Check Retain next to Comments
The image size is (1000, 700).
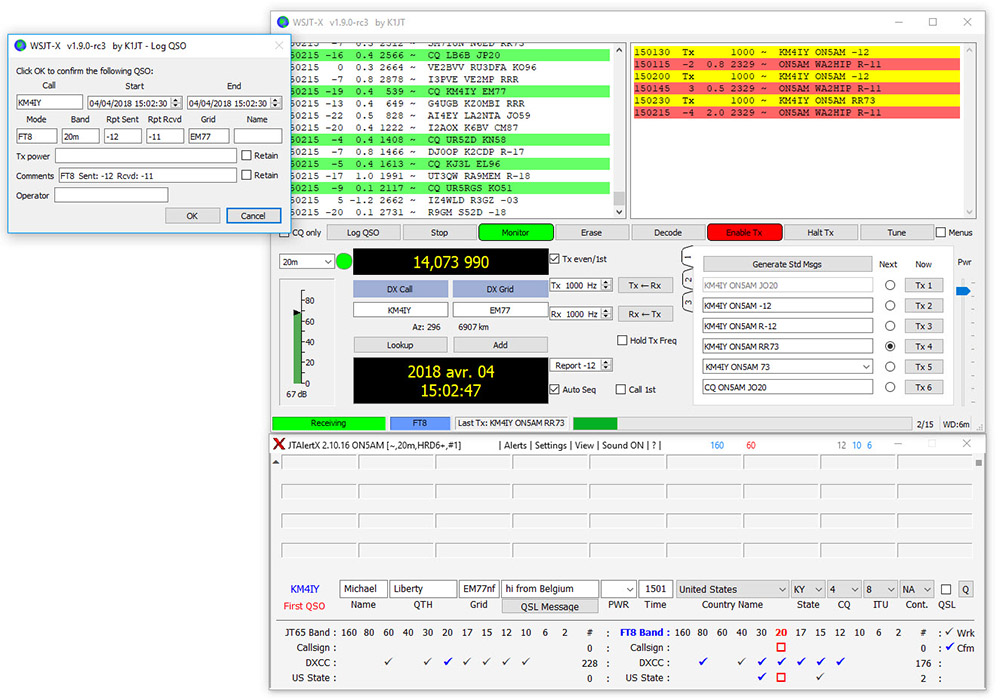pyautogui.click(x=246, y=175)
